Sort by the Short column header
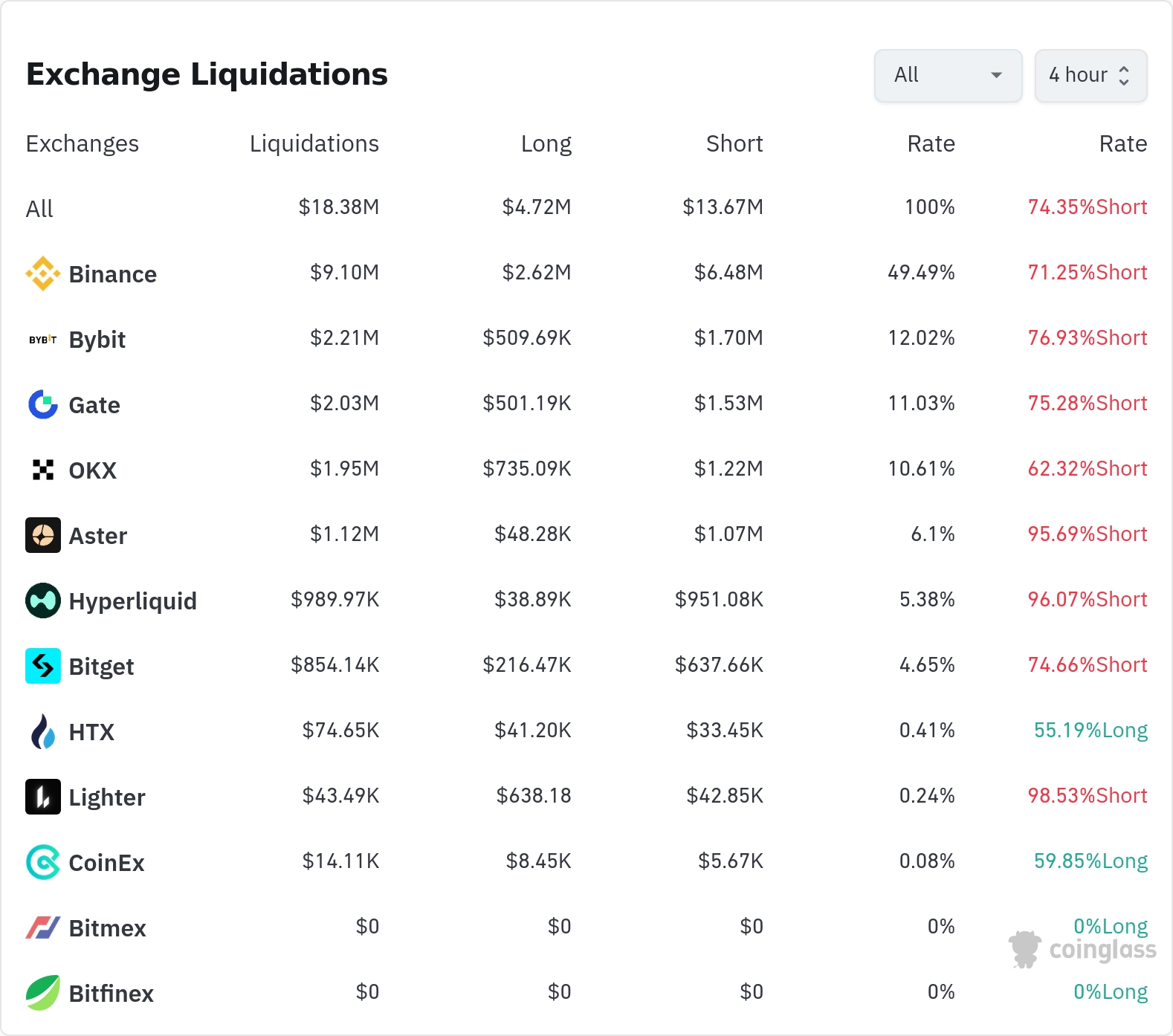Screen dimensions: 1173x1036 (x=734, y=143)
